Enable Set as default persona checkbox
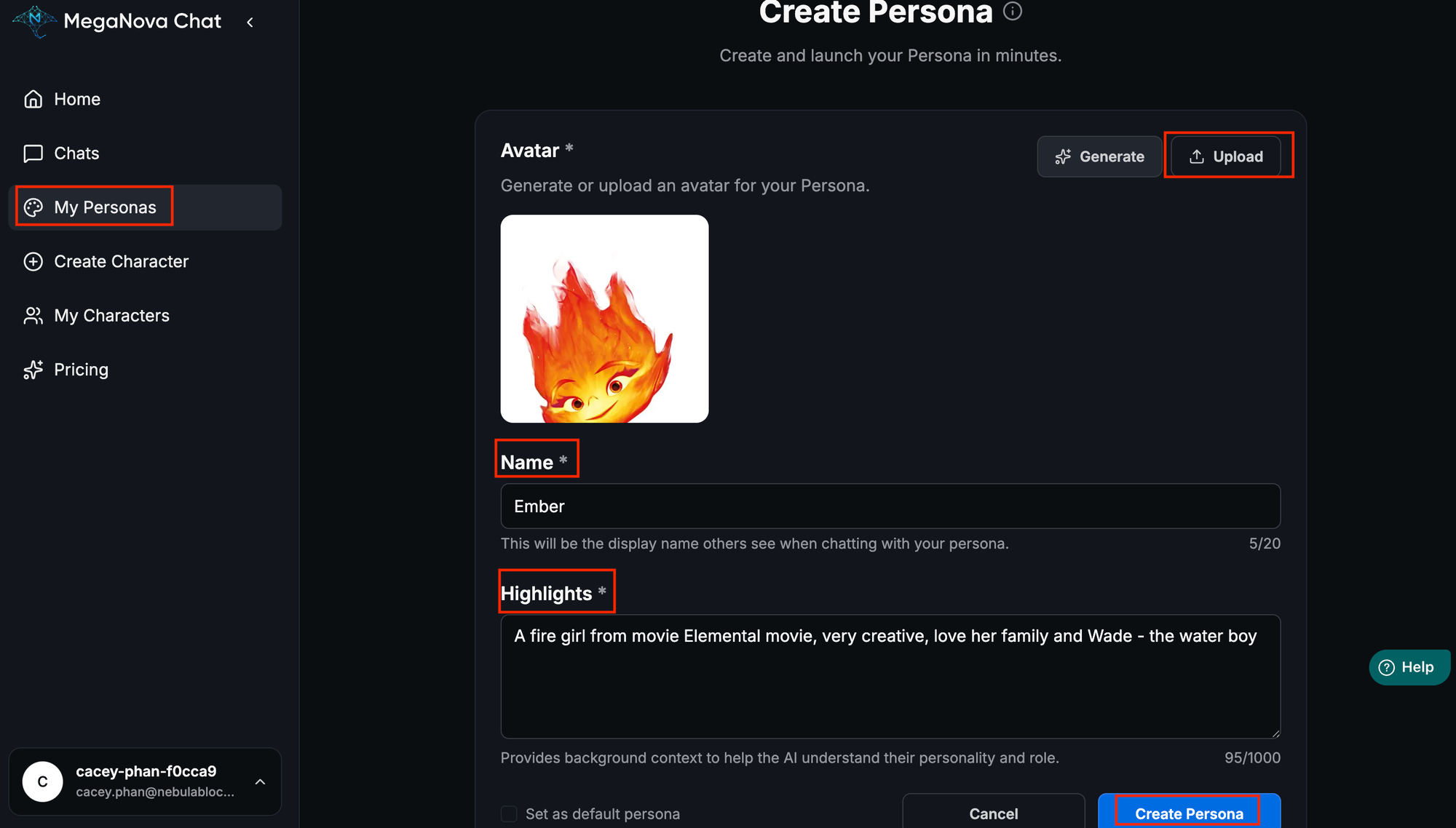 pyautogui.click(x=509, y=813)
